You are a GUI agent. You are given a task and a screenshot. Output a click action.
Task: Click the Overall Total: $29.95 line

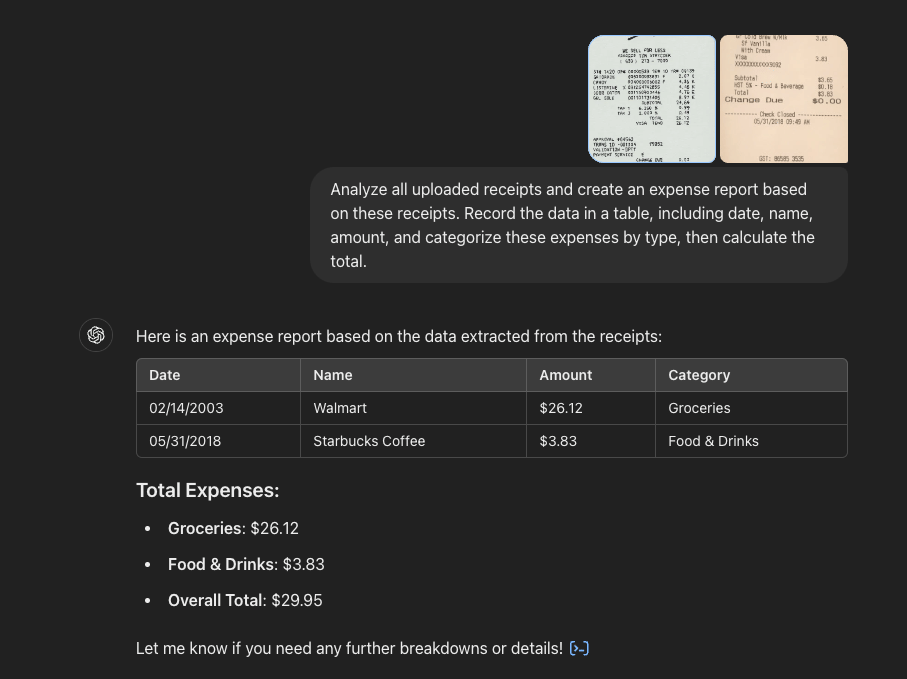click(x=245, y=600)
